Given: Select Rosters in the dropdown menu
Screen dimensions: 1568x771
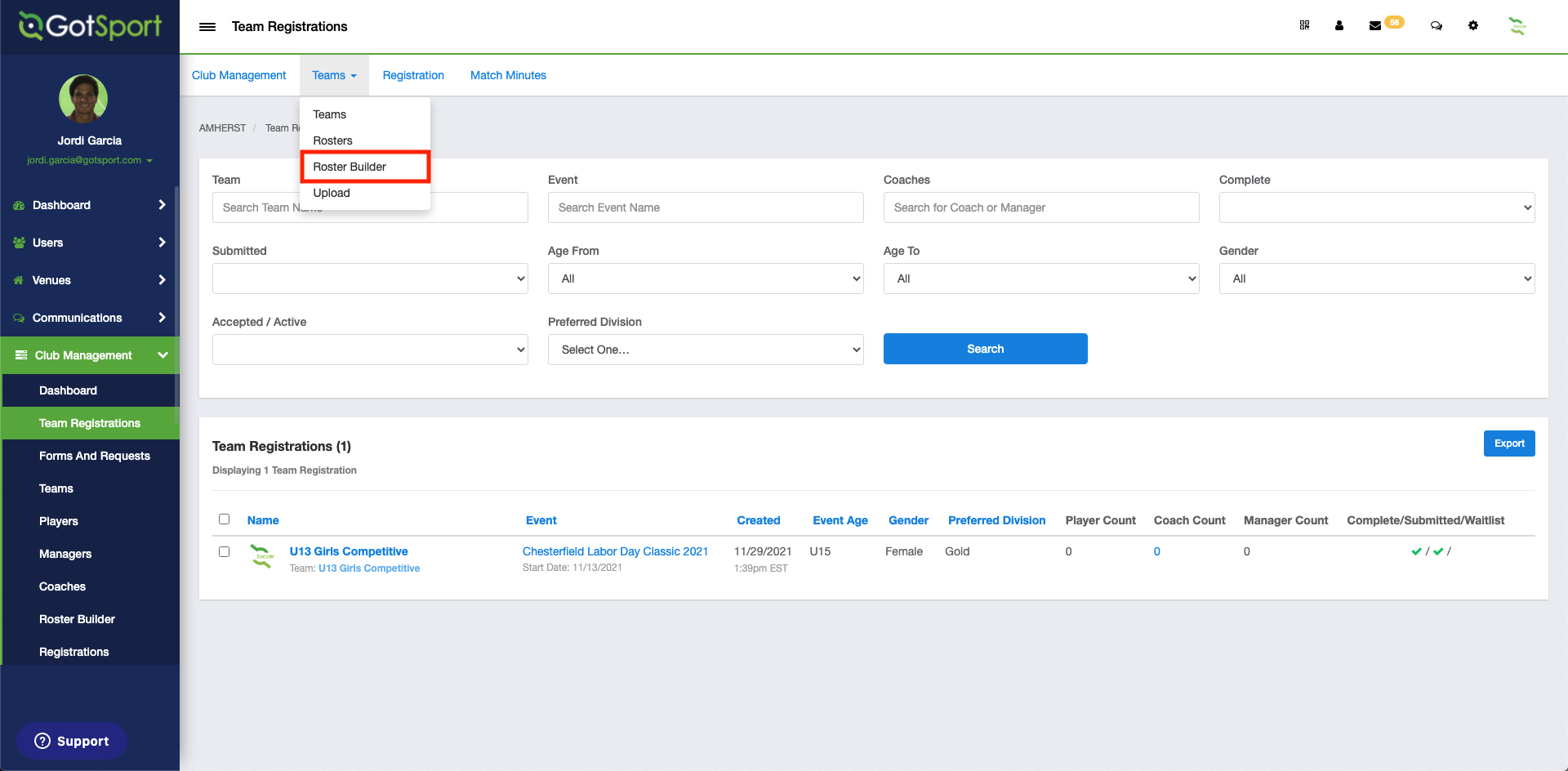Looking at the screenshot, I should coord(365,140).
